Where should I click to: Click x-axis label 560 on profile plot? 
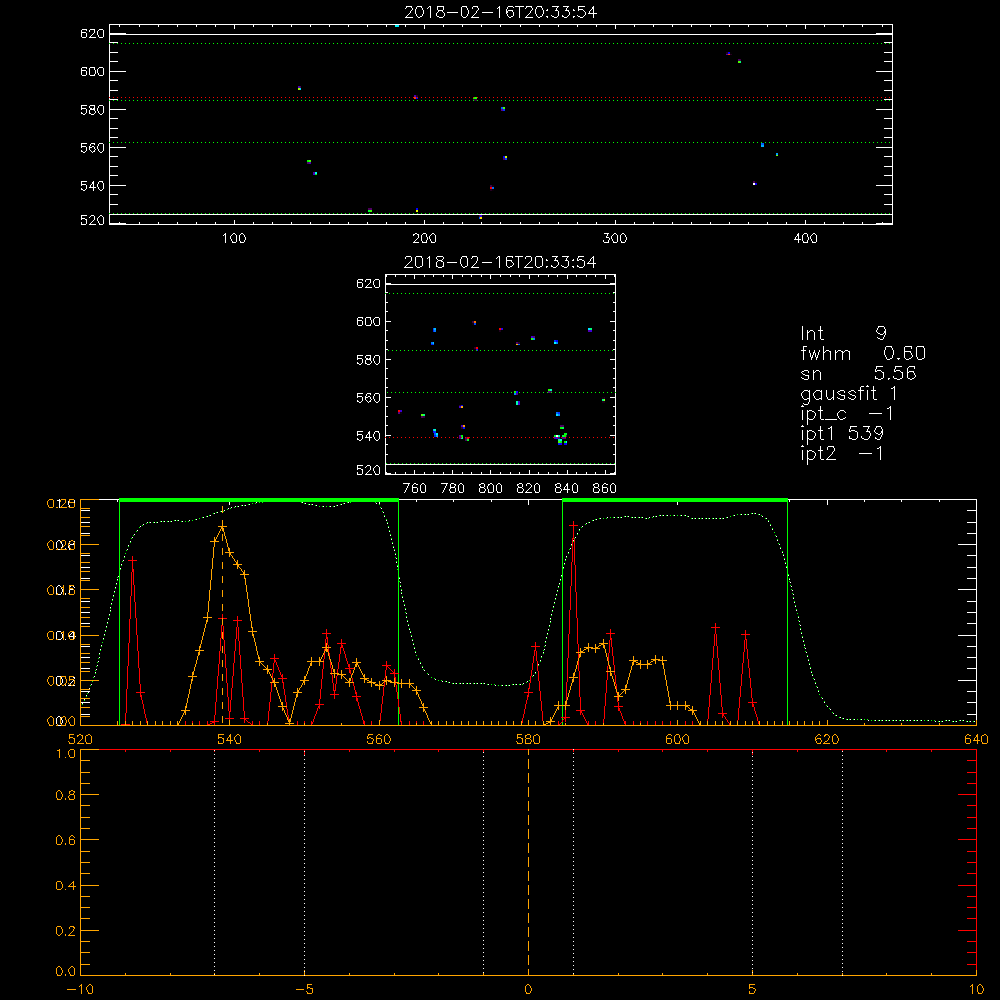(x=379, y=740)
